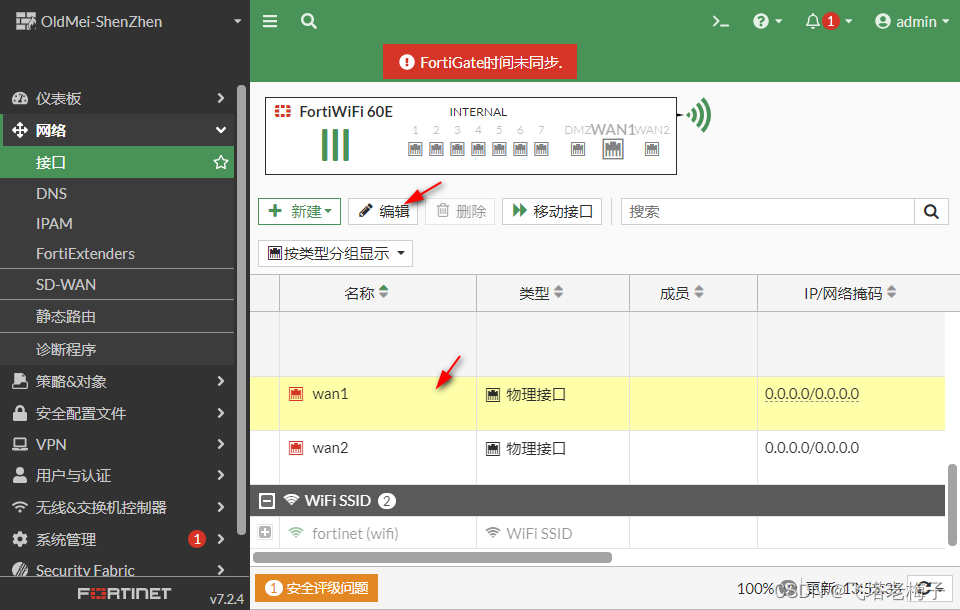
Task: Select the wan1 interface row
Action: coord(598,404)
